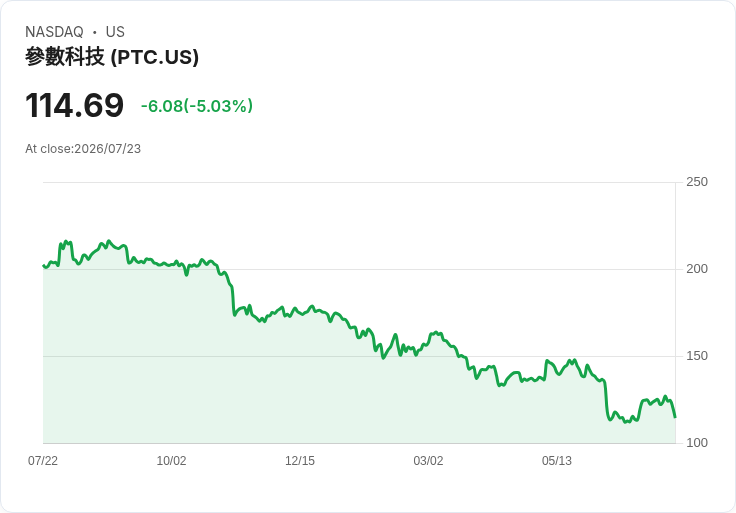Click the 250 price axis label
This screenshot has height=513, width=736.
tap(697, 182)
